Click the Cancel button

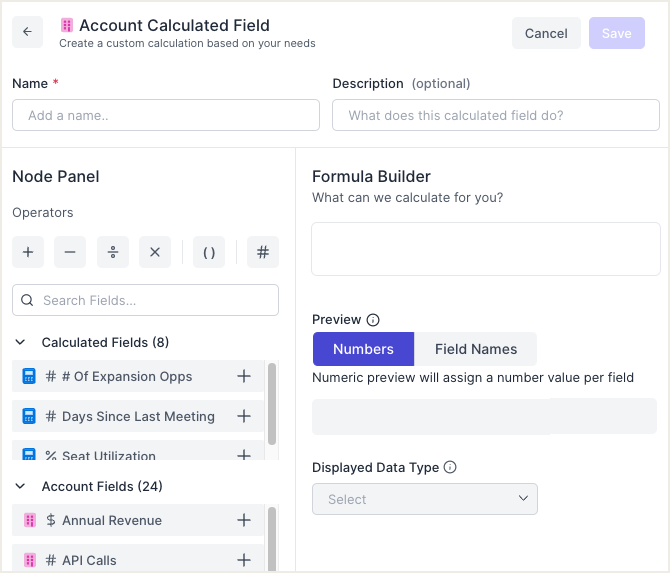point(546,33)
